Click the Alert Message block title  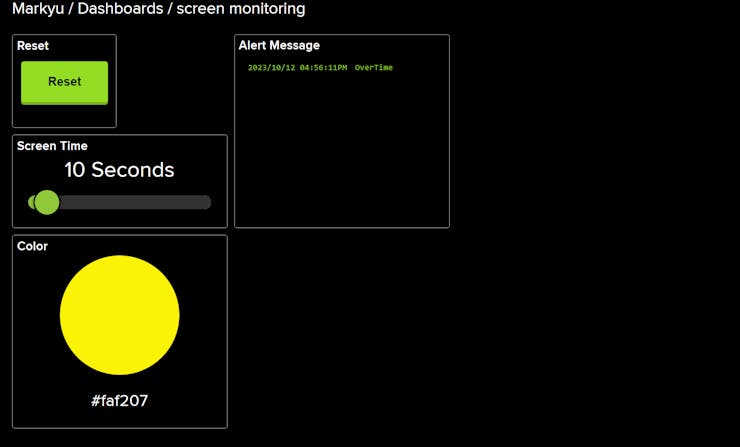[279, 45]
